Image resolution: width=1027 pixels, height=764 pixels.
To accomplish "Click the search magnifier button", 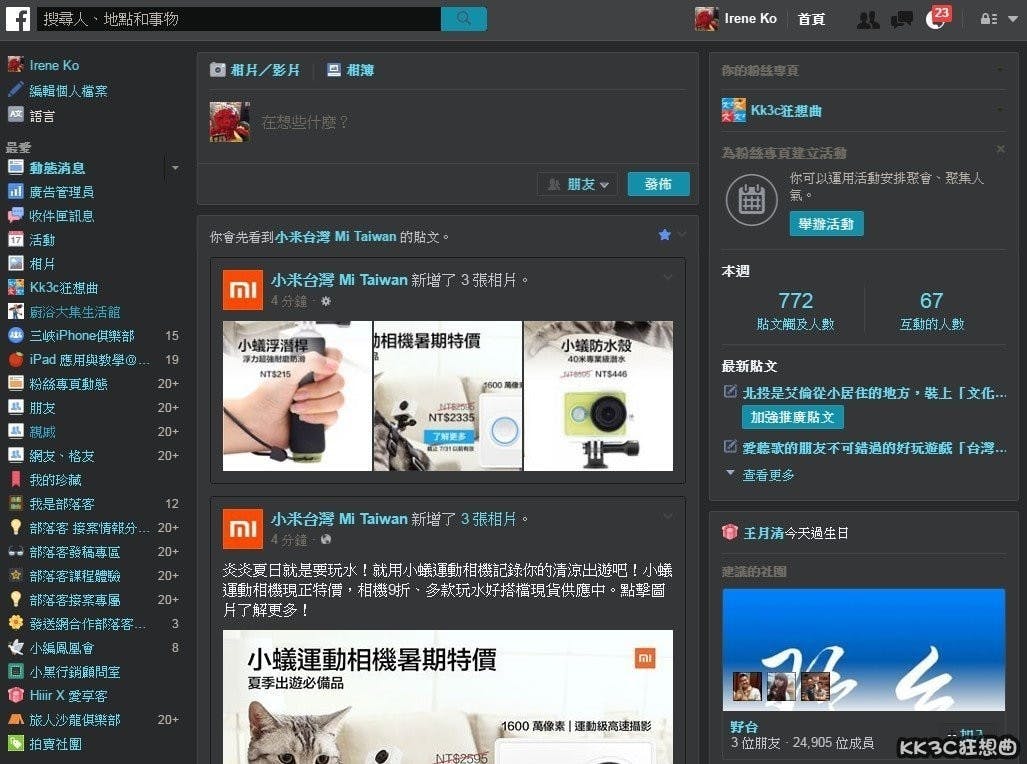I will pos(464,18).
